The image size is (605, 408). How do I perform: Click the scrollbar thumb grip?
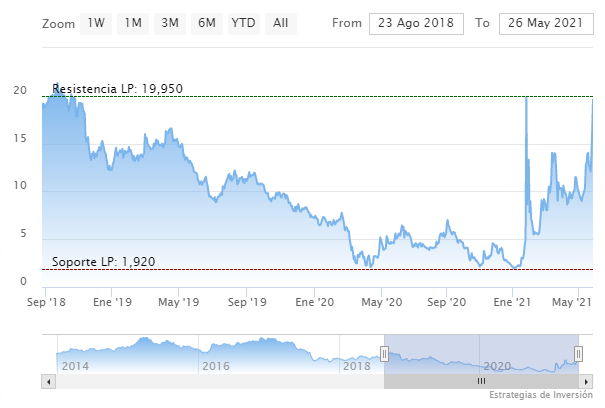point(481,381)
